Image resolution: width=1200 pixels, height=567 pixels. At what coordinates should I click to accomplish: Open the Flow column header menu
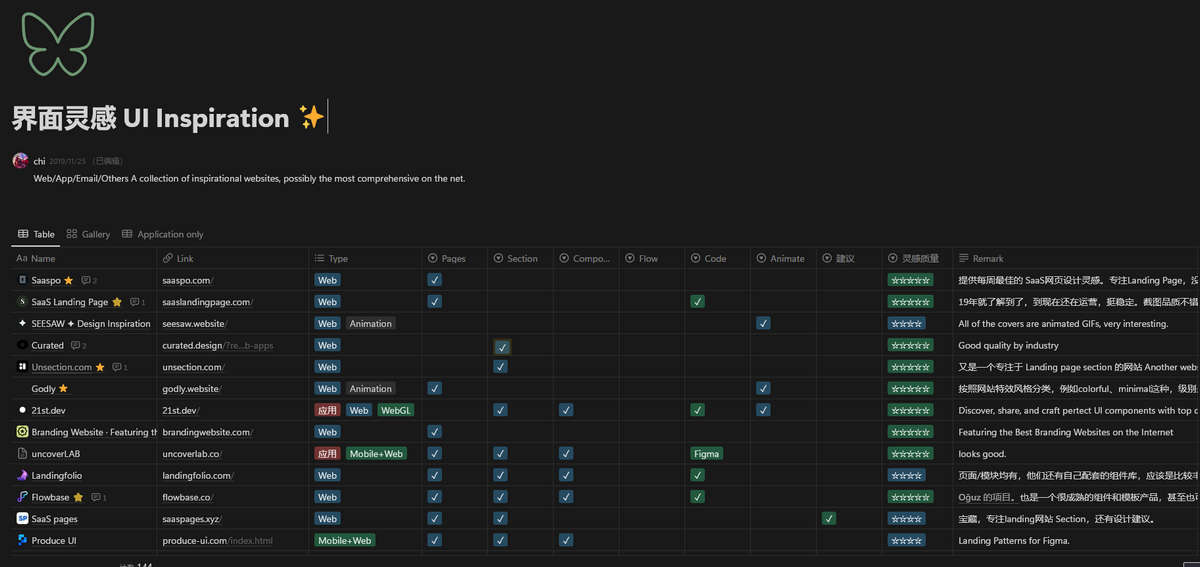point(652,258)
